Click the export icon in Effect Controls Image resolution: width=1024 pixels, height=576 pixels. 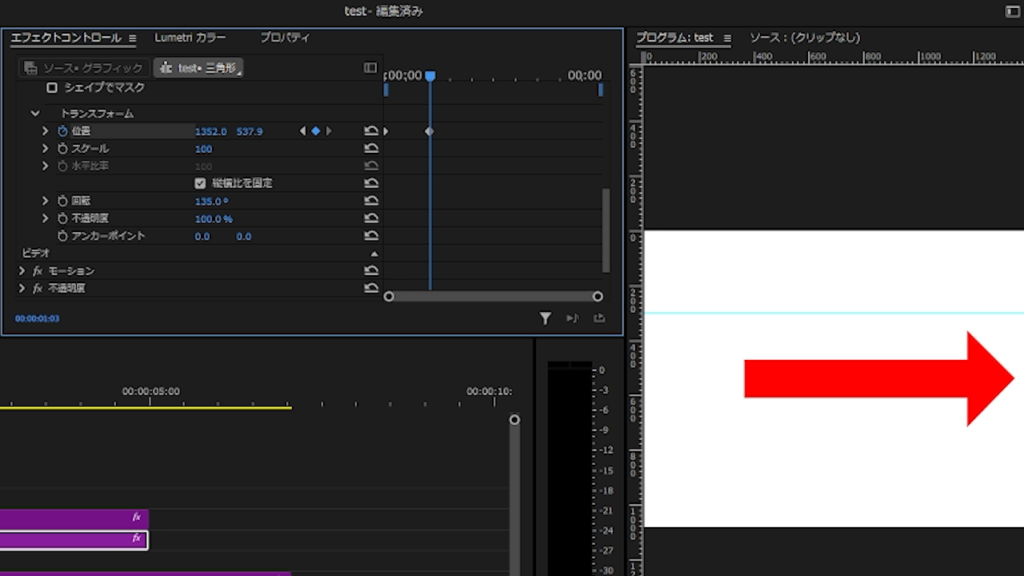[x=599, y=318]
